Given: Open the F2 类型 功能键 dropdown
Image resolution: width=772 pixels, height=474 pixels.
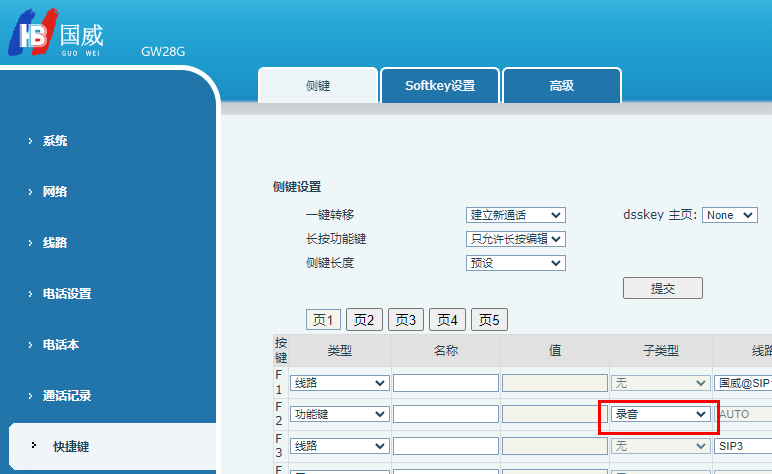Looking at the screenshot, I should (x=339, y=414).
